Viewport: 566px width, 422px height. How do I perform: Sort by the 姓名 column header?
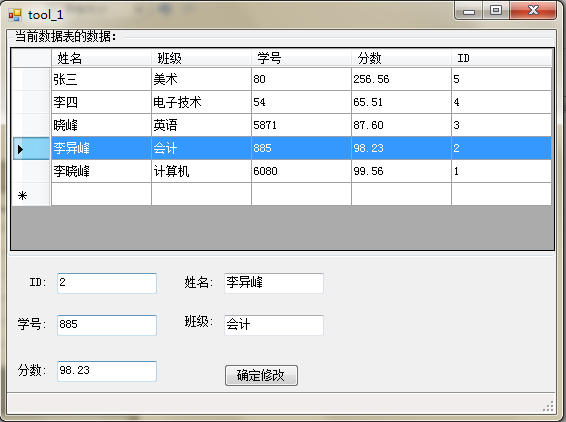(101, 58)
